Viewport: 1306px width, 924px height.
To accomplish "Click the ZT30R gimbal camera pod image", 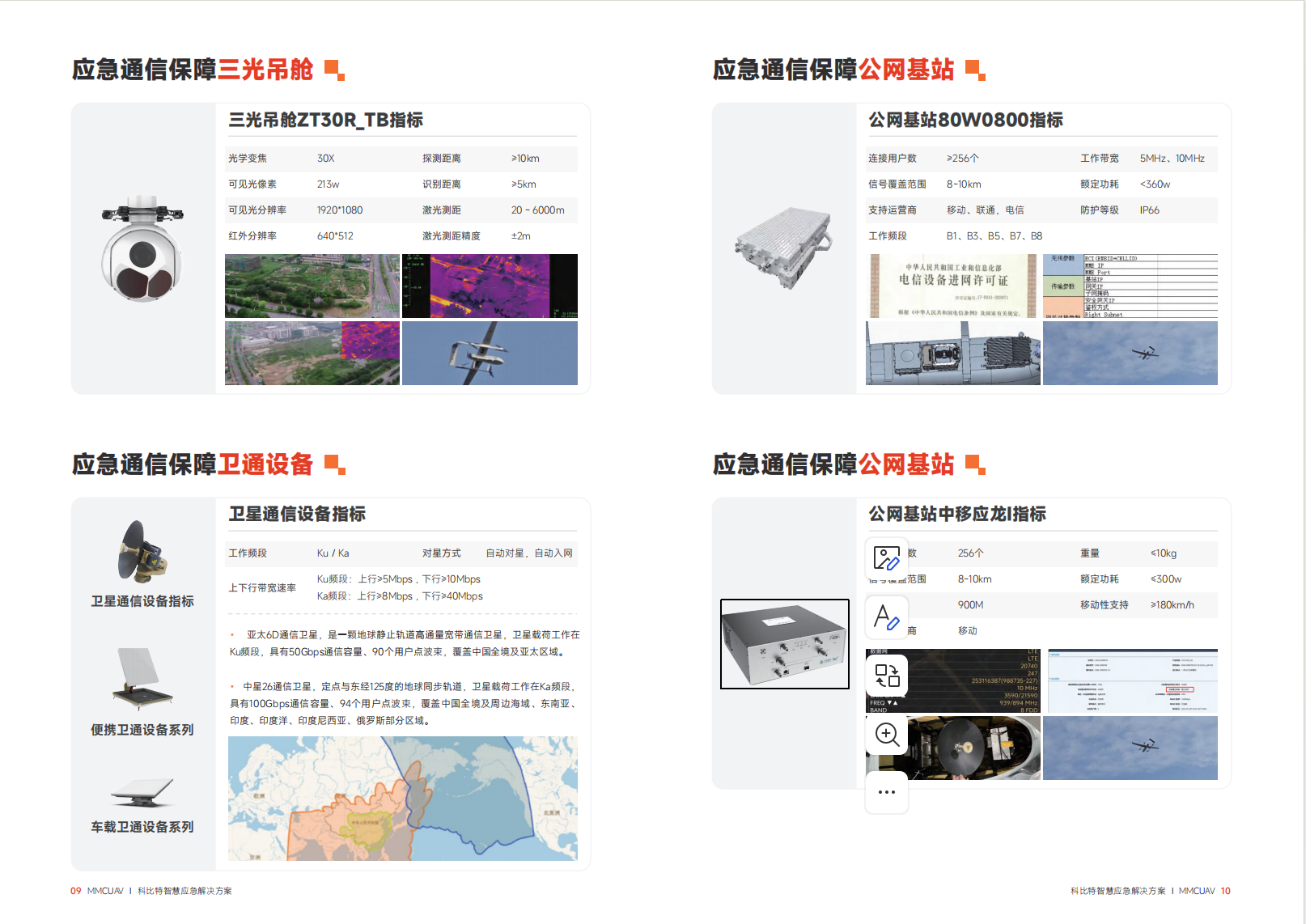I will coord(142,248).
